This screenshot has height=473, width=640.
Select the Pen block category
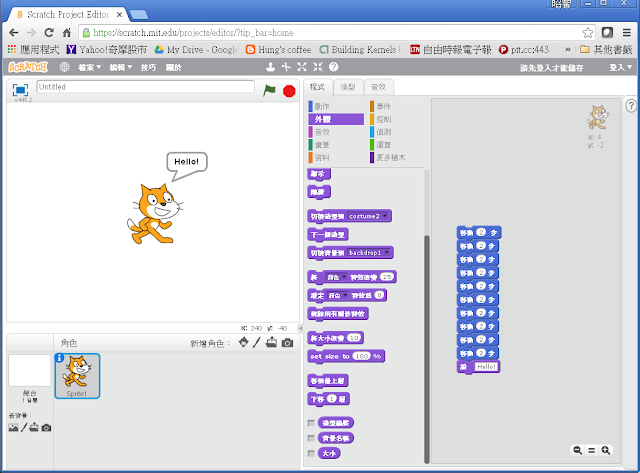336,144
